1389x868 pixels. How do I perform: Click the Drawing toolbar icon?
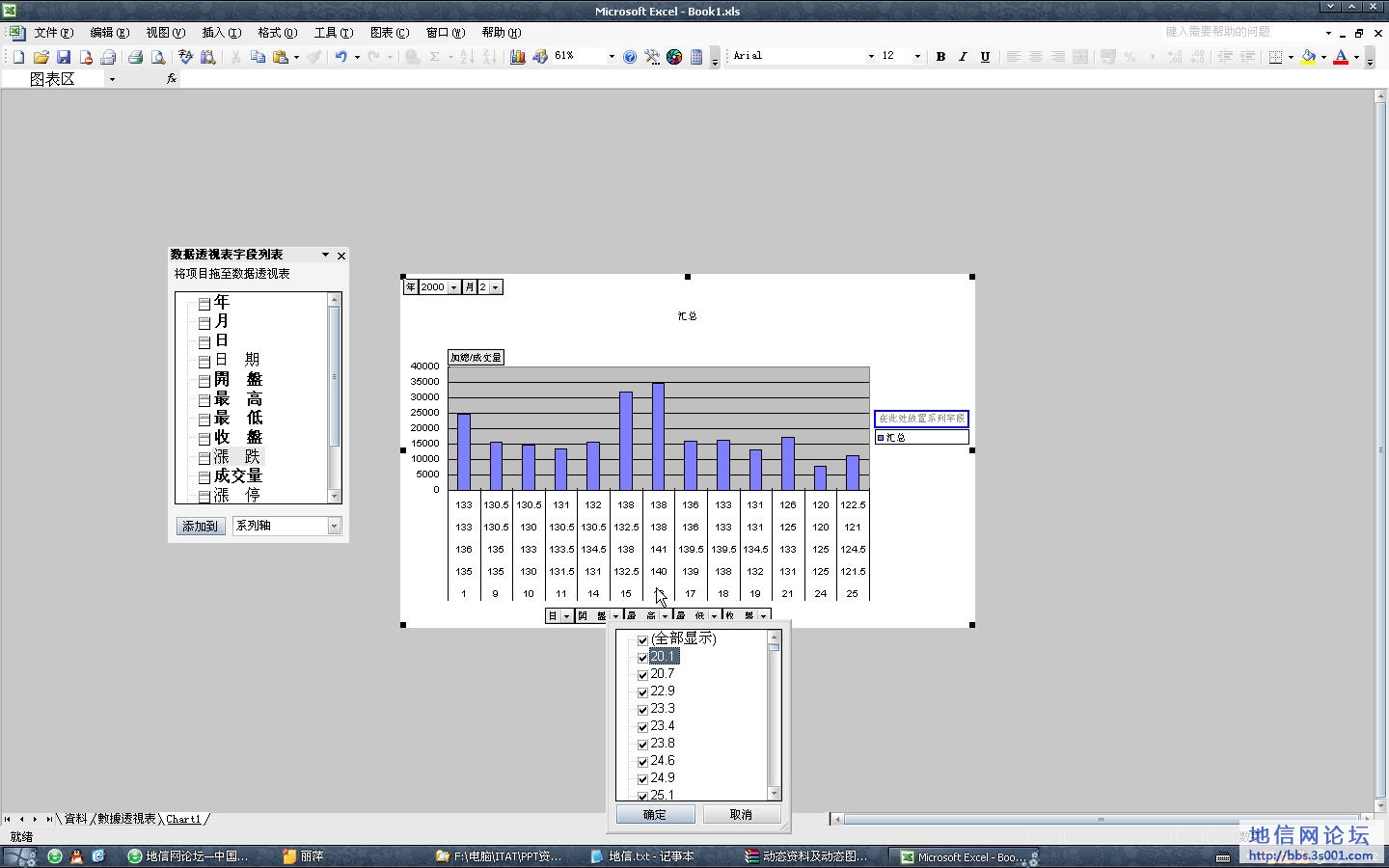(540, 57)
